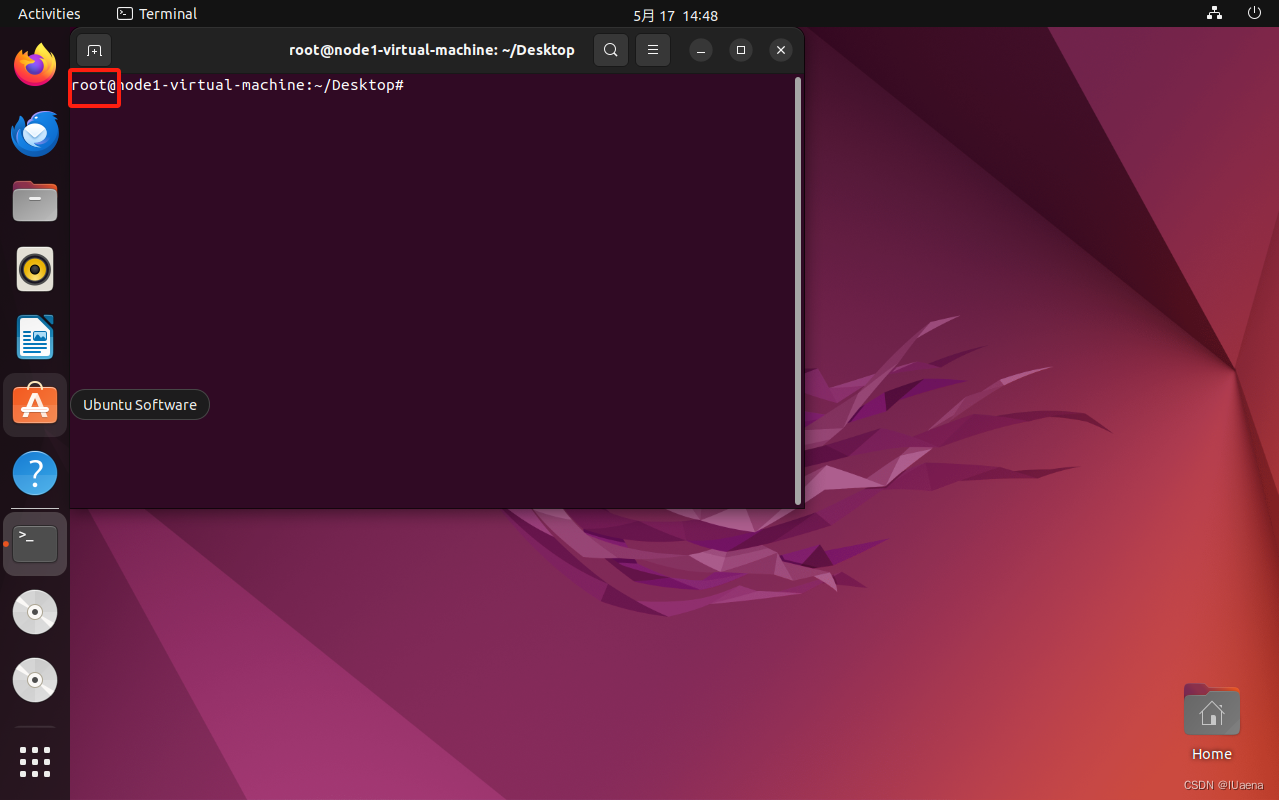Image resolution: width=1279 pixels, height=800 pixels.
Task: Show Applications grid
Action: [35, 761]
